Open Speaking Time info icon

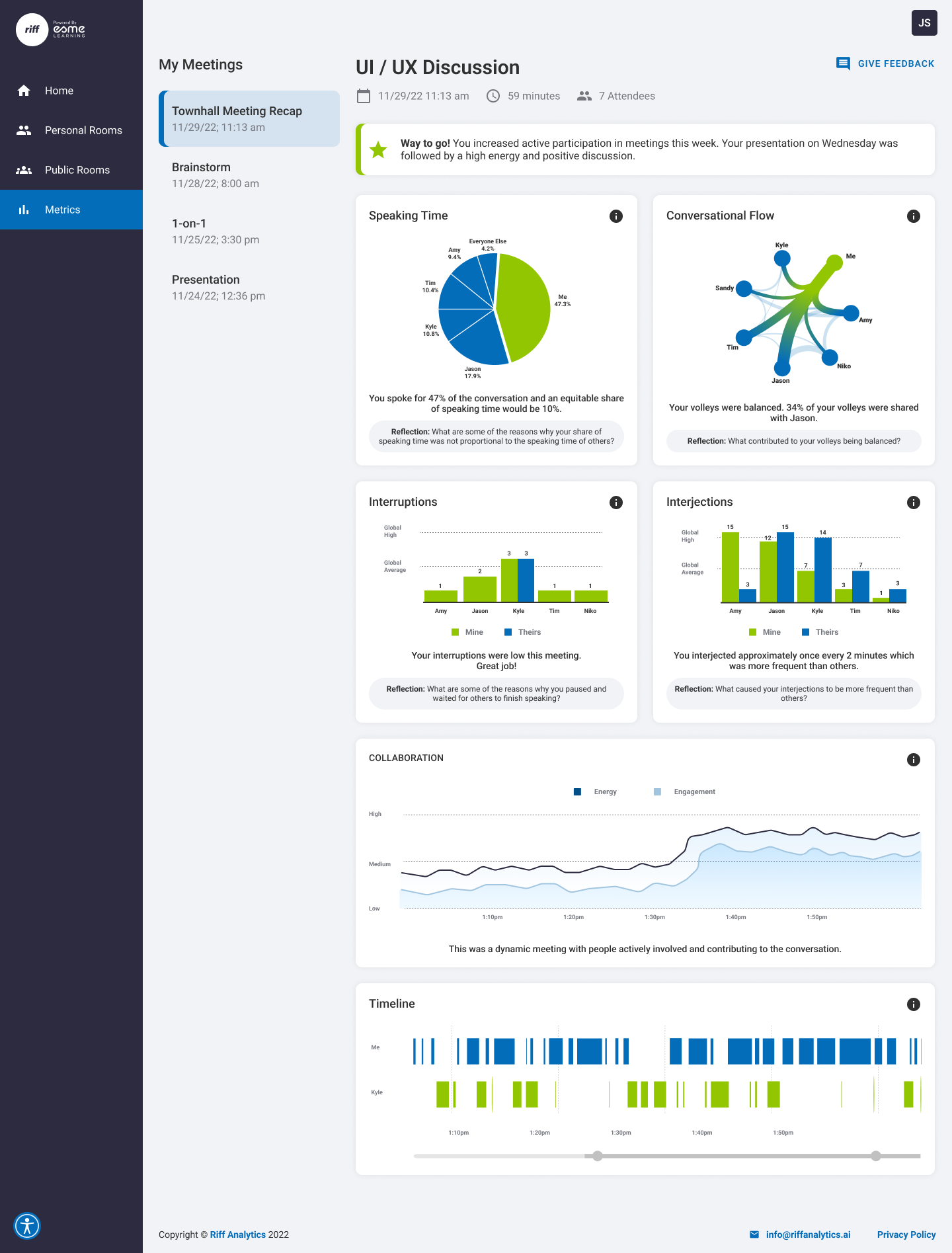tap(616, 216)
